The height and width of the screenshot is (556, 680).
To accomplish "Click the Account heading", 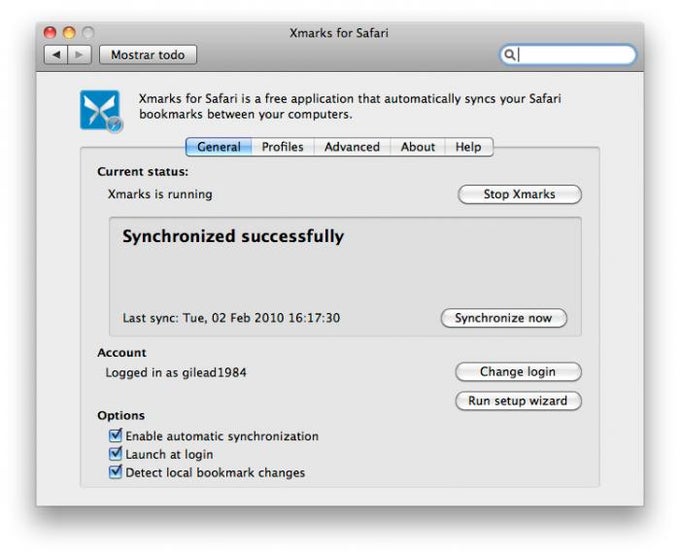I will (x=122, y=353).
